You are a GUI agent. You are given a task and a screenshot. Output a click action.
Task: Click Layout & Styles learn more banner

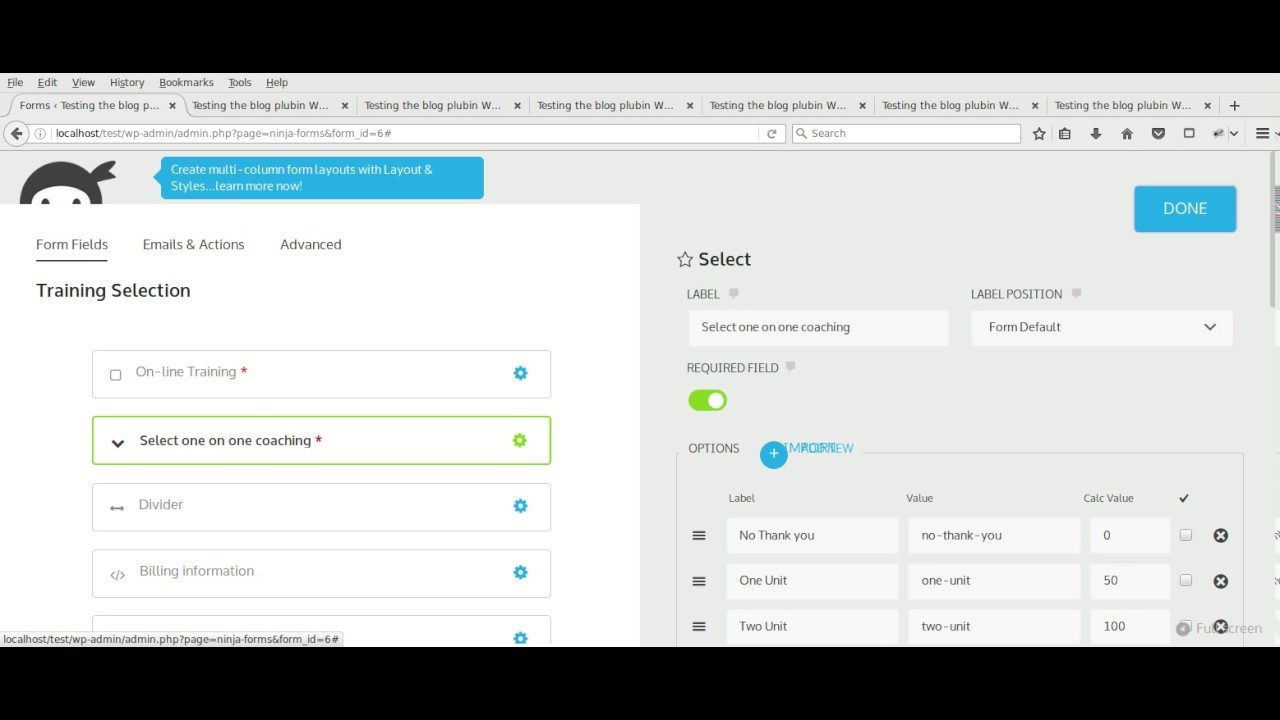click(x=322, y=178)
